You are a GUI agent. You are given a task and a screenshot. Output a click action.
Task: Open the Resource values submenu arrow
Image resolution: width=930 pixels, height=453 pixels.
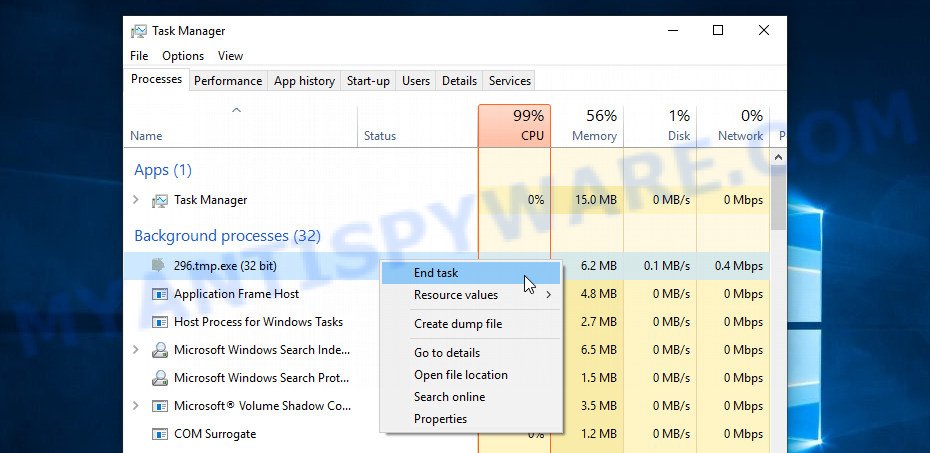pos(549,295)
